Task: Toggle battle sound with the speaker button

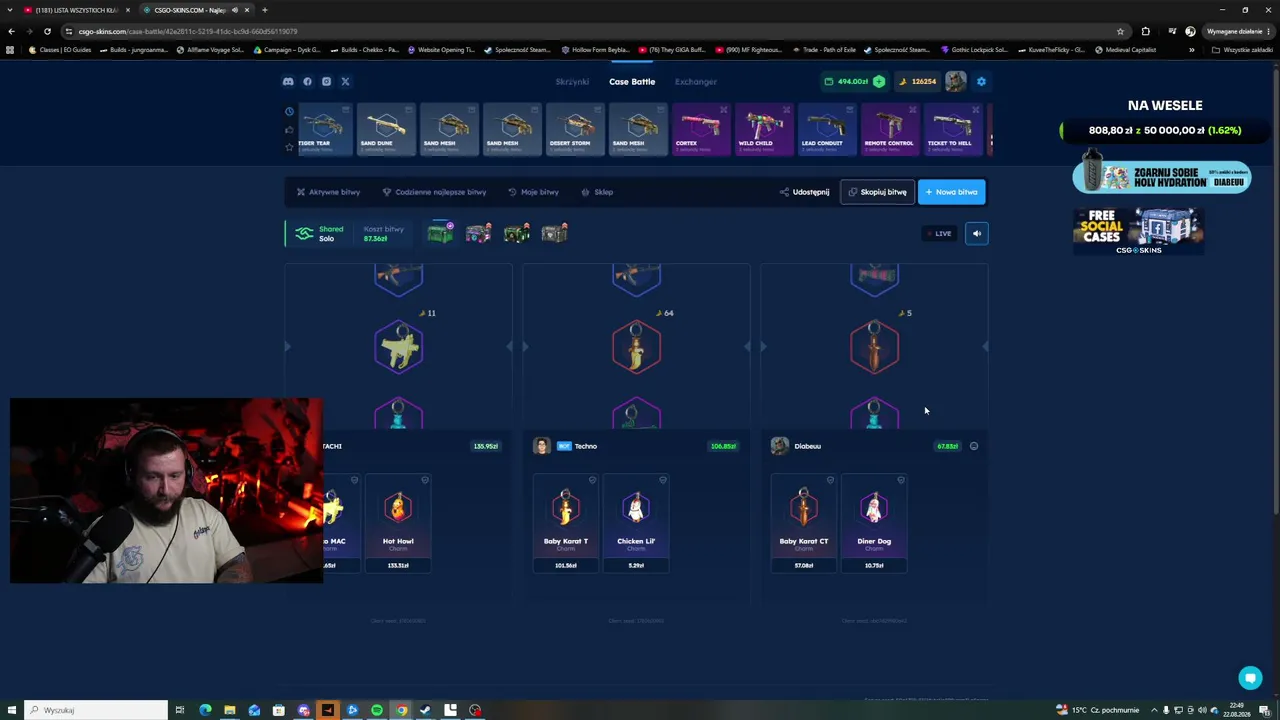Action: pos(977,233)
